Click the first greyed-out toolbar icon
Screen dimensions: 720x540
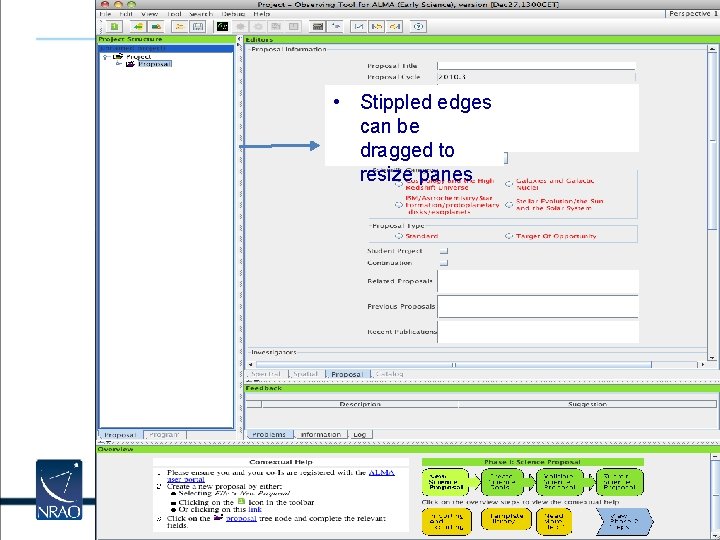tap(240, 27)
